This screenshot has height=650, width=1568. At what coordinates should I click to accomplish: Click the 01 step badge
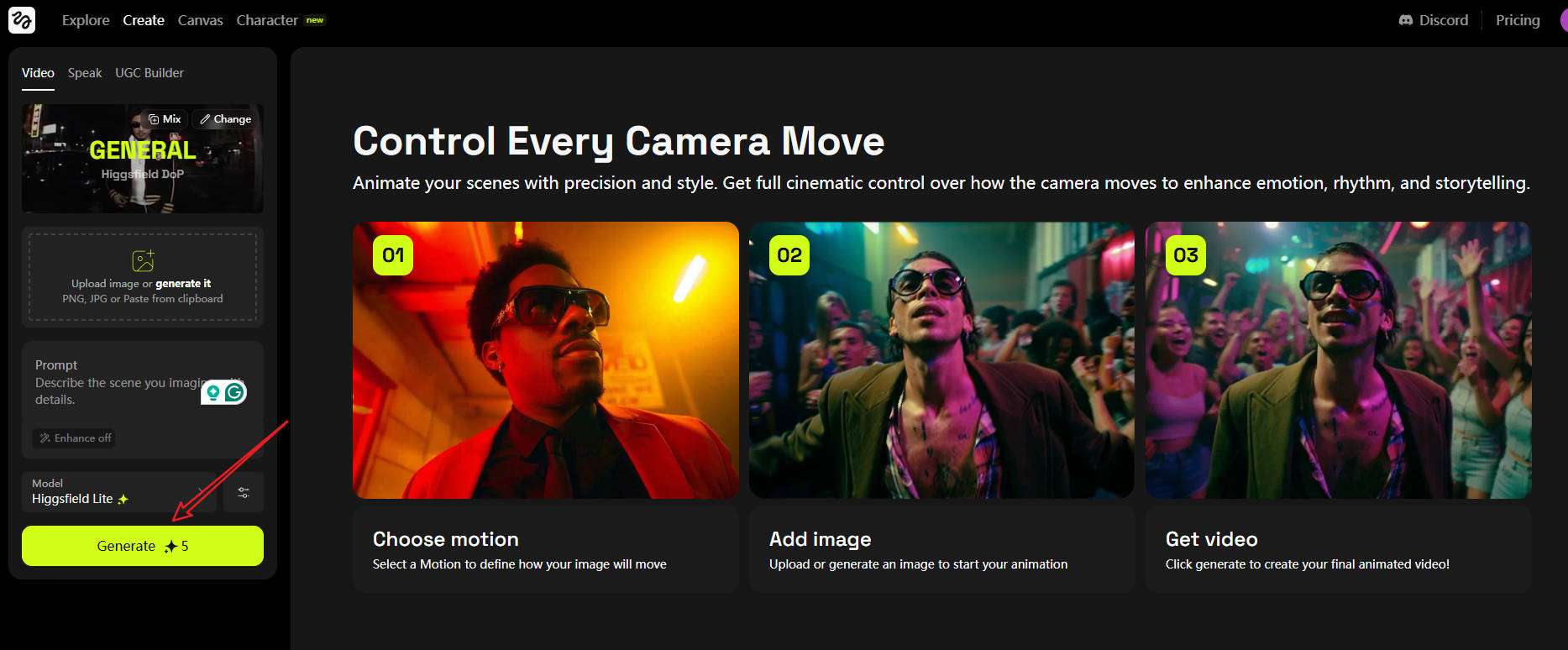coord(393,255)
